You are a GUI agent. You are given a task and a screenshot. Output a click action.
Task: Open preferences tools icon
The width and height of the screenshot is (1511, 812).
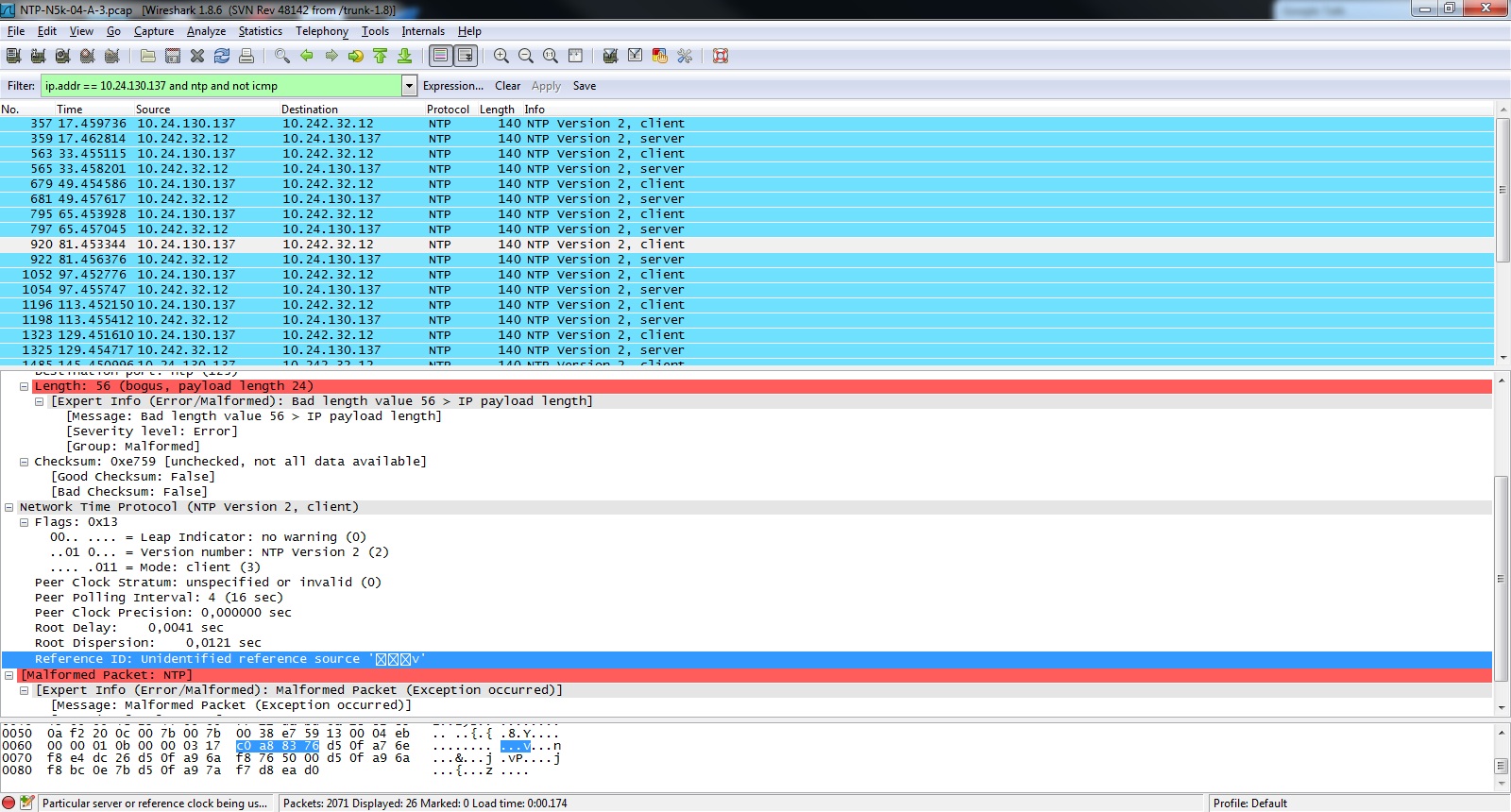click(685, 56)
